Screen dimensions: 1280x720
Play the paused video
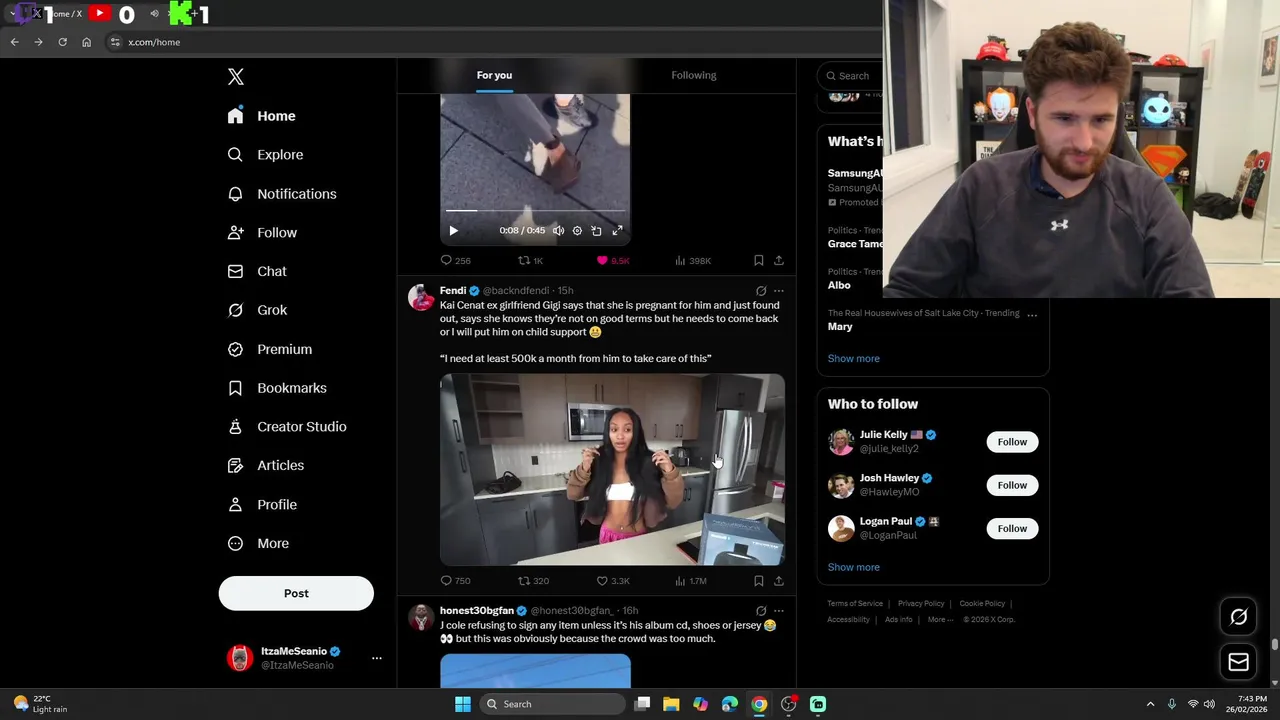coord(453,231)
